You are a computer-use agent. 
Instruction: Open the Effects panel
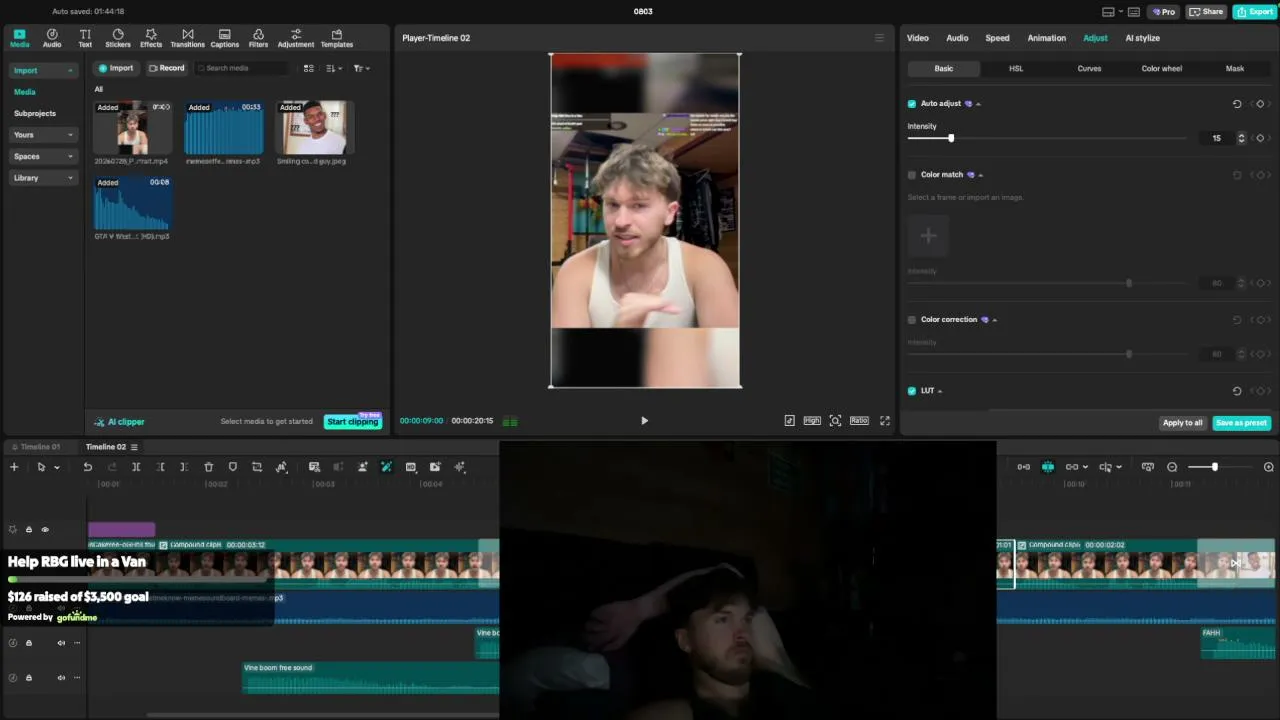click(151, 38)
